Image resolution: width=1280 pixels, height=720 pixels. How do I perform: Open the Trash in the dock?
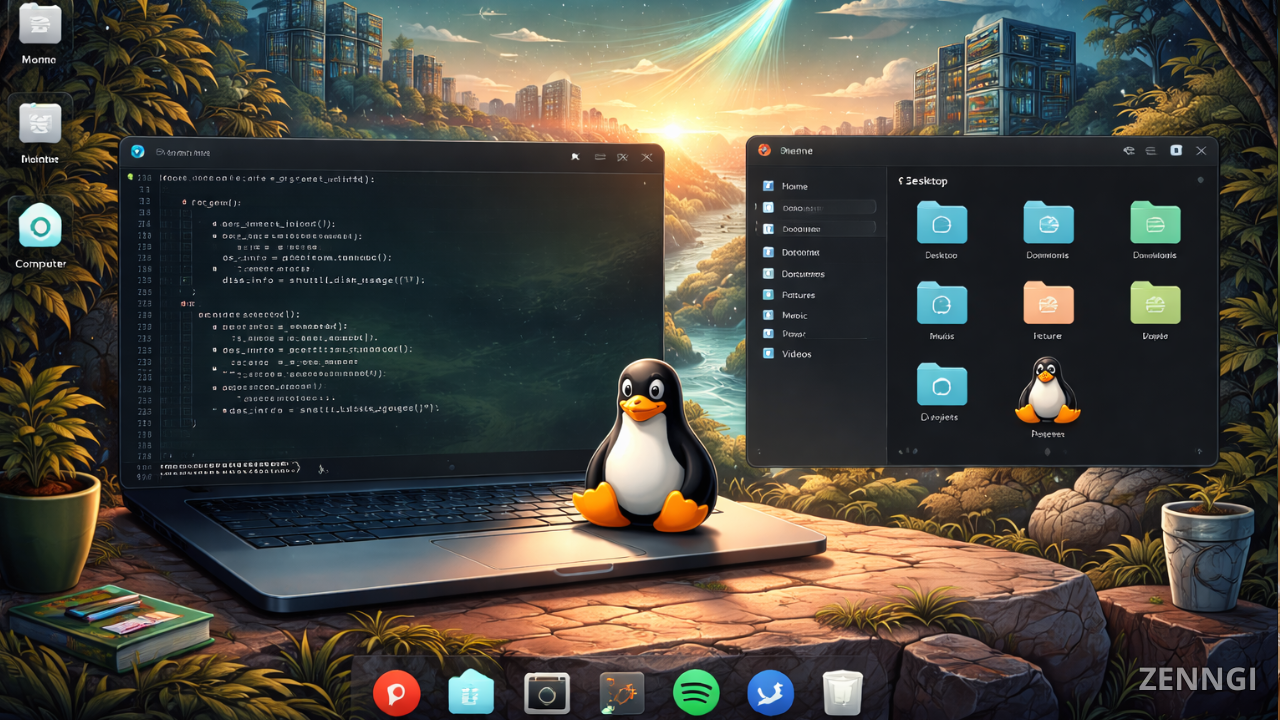tap(842, 692)
